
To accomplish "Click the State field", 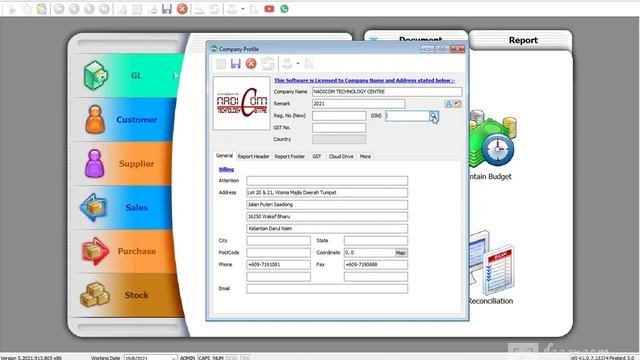I will (x=376, y=241).
